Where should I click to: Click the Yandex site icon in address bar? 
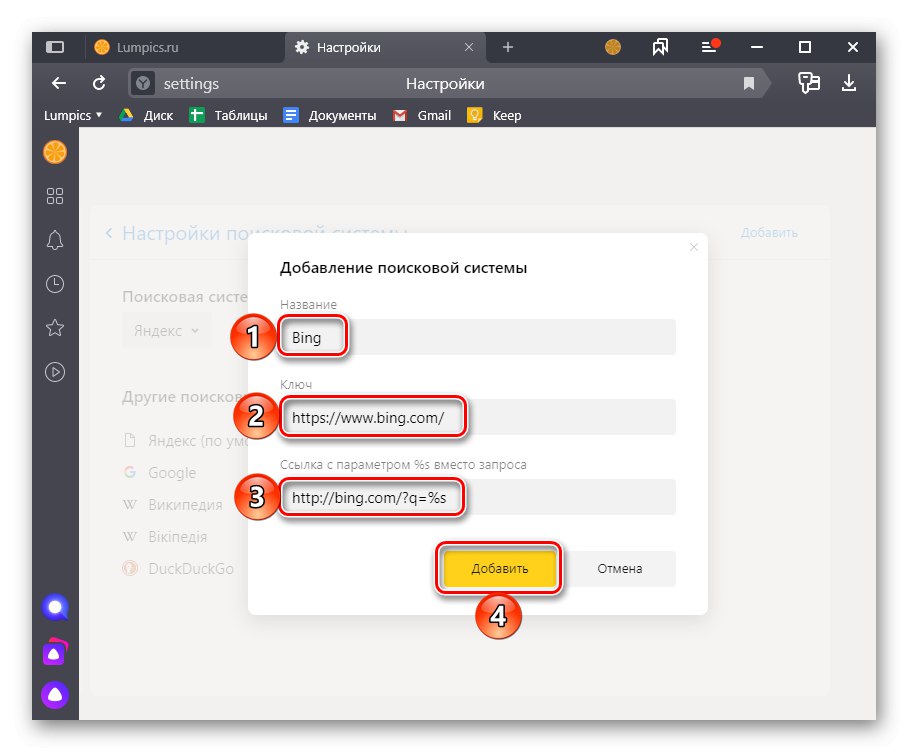[x=142, y=83]
